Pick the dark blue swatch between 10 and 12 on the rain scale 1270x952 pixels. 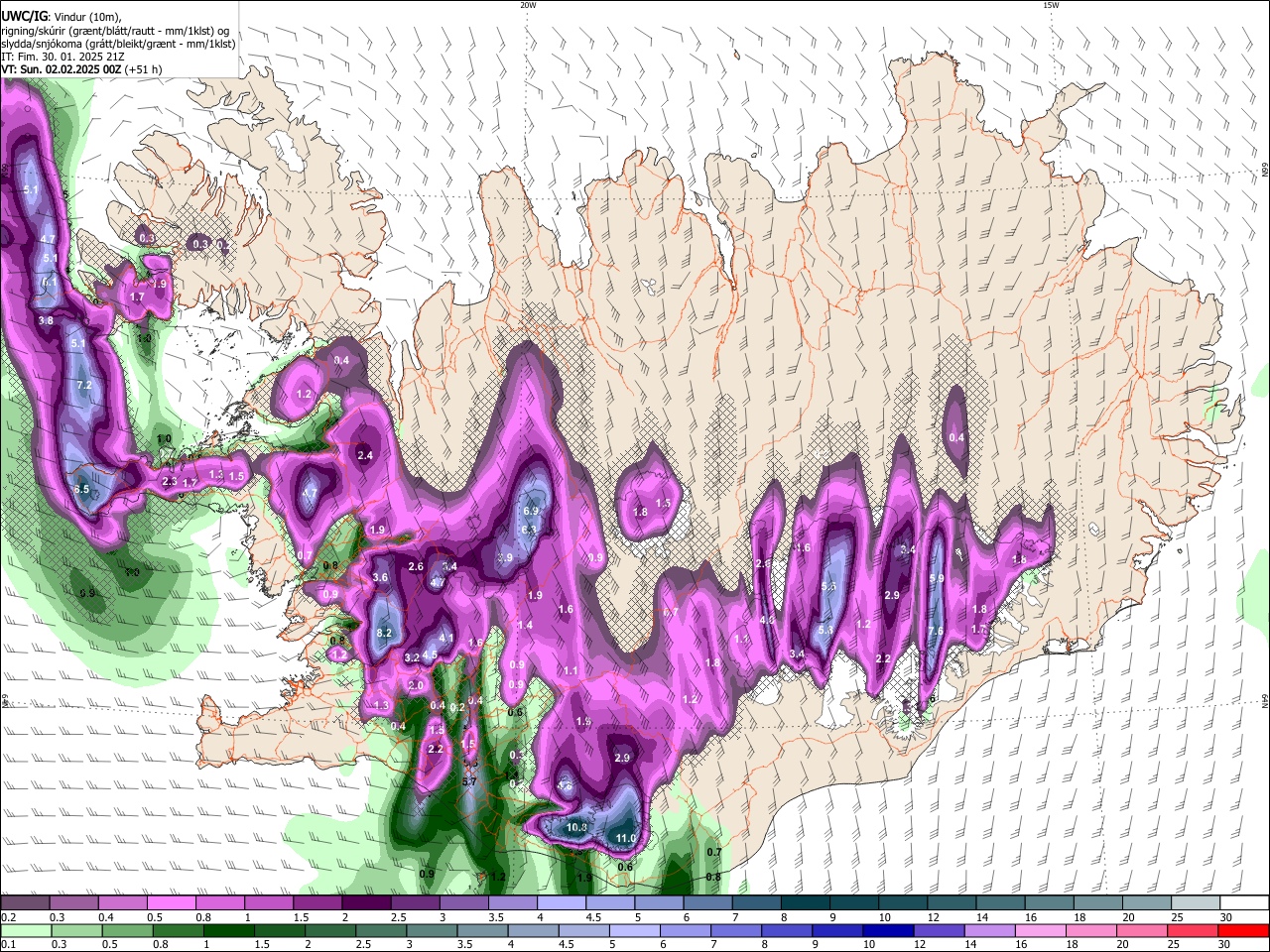(x=887, y=930)
